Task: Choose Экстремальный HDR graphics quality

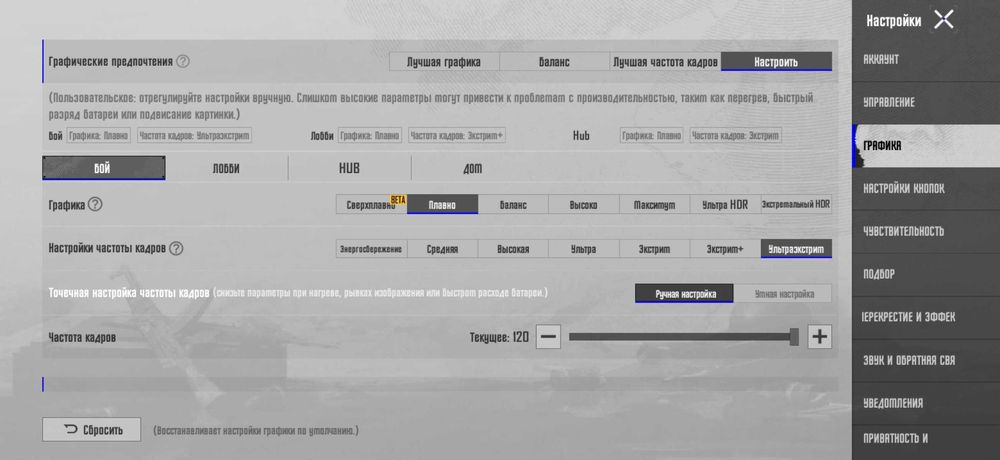Action: (x=796, y=205)
